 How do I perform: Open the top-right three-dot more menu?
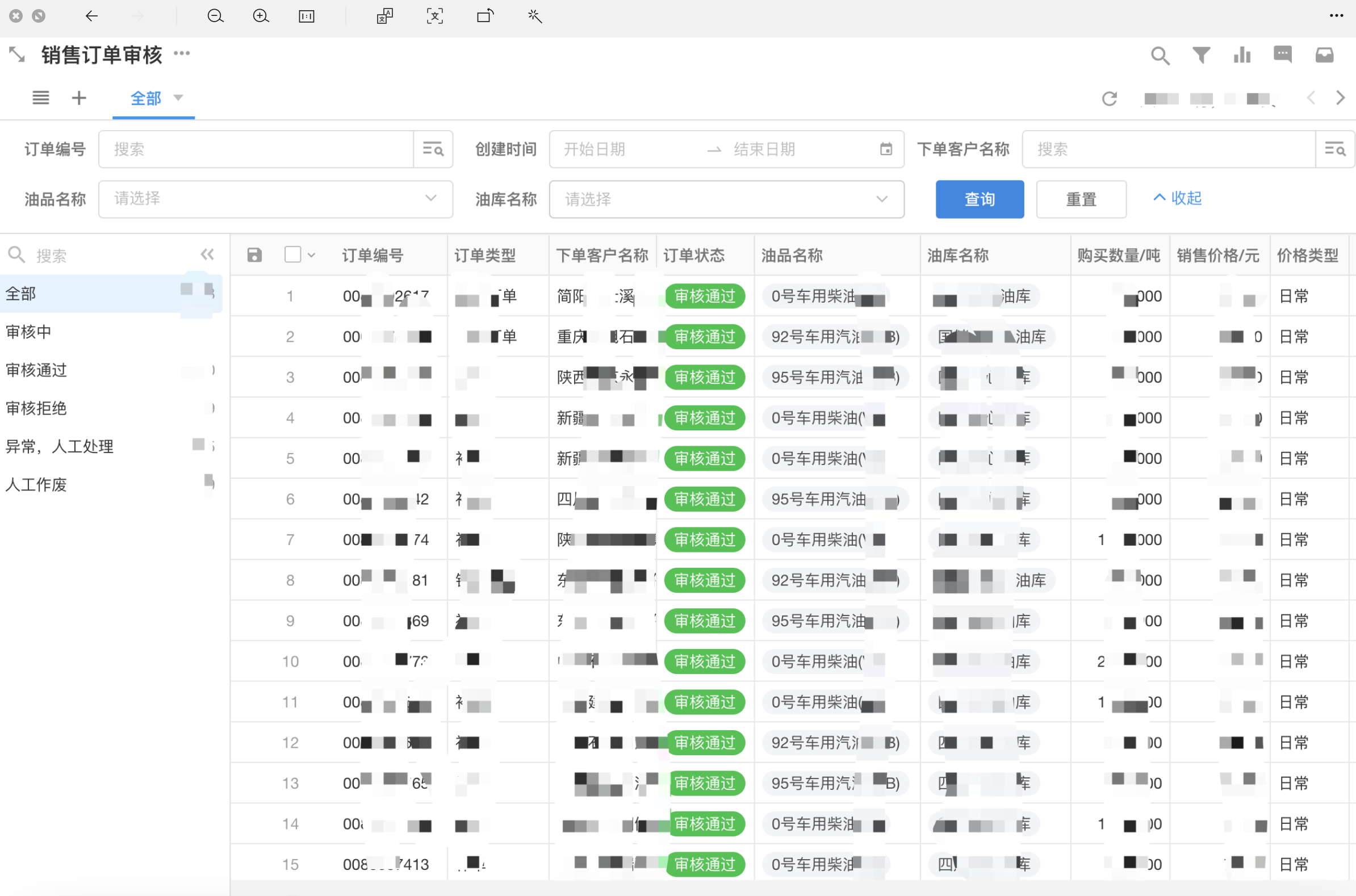pyautogui.click(x=1336, y=16)
